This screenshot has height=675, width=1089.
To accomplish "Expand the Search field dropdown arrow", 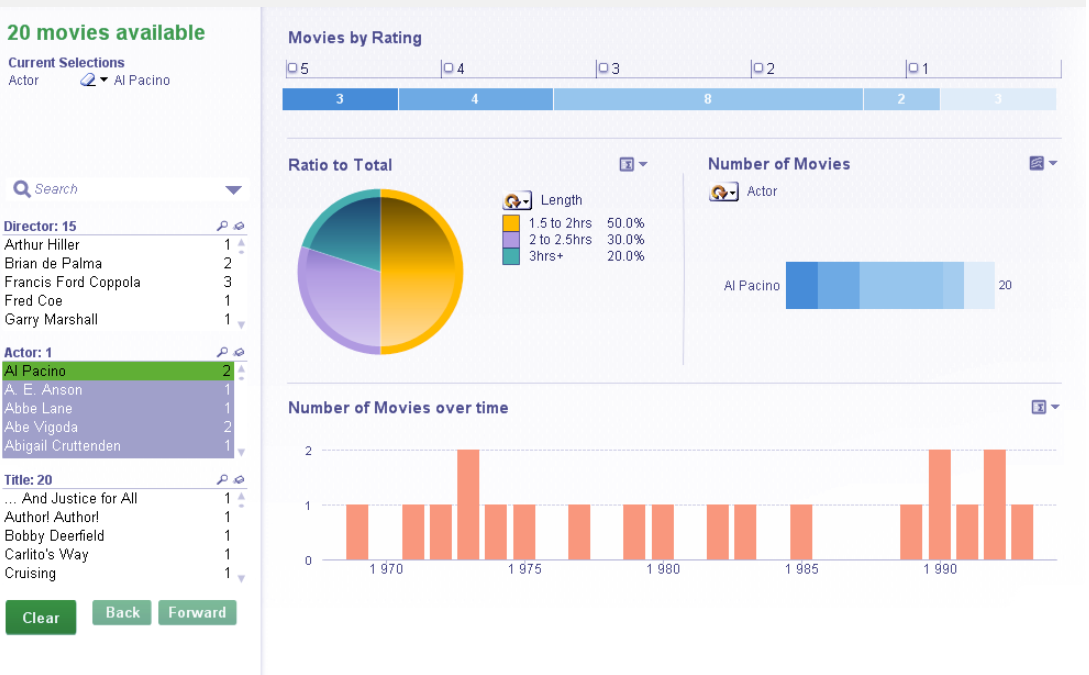I will point(233,188).
